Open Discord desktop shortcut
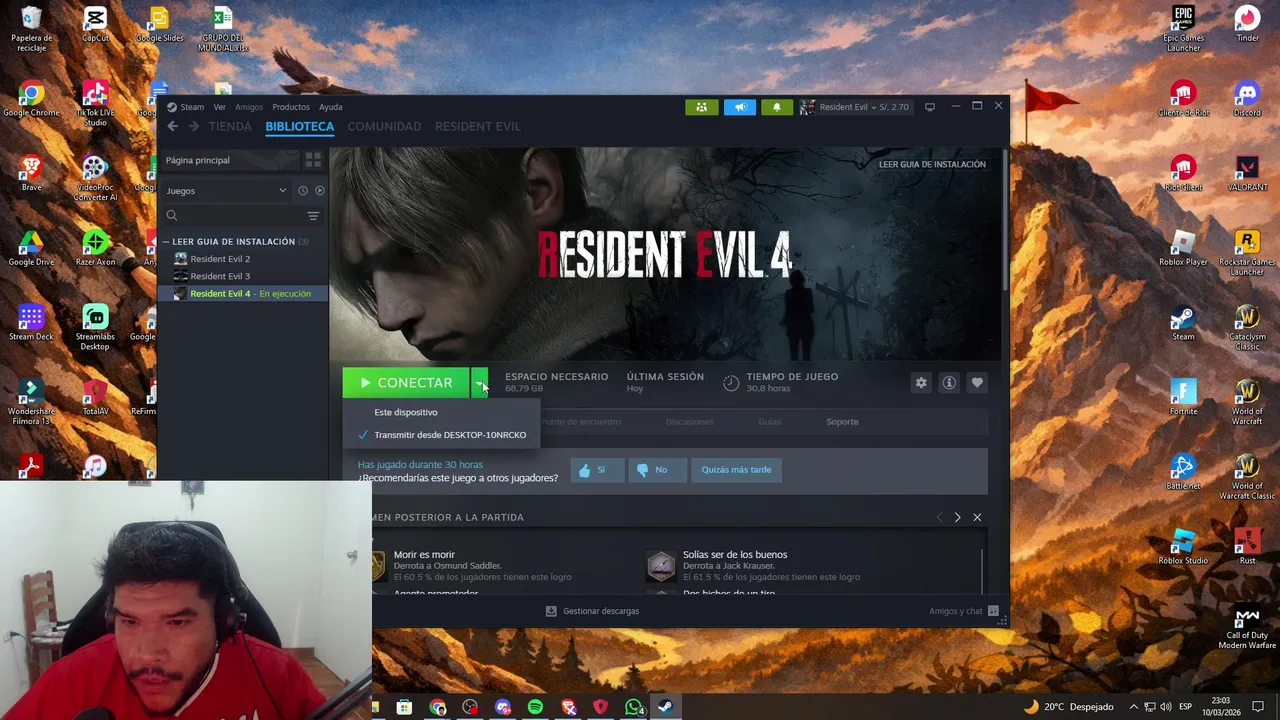1280x720 pixels. point(1247,99)
